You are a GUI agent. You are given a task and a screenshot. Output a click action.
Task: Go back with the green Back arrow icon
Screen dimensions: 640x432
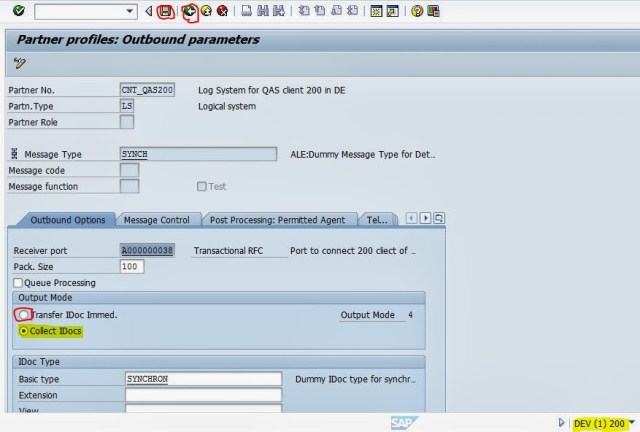[x=190, y=11]
